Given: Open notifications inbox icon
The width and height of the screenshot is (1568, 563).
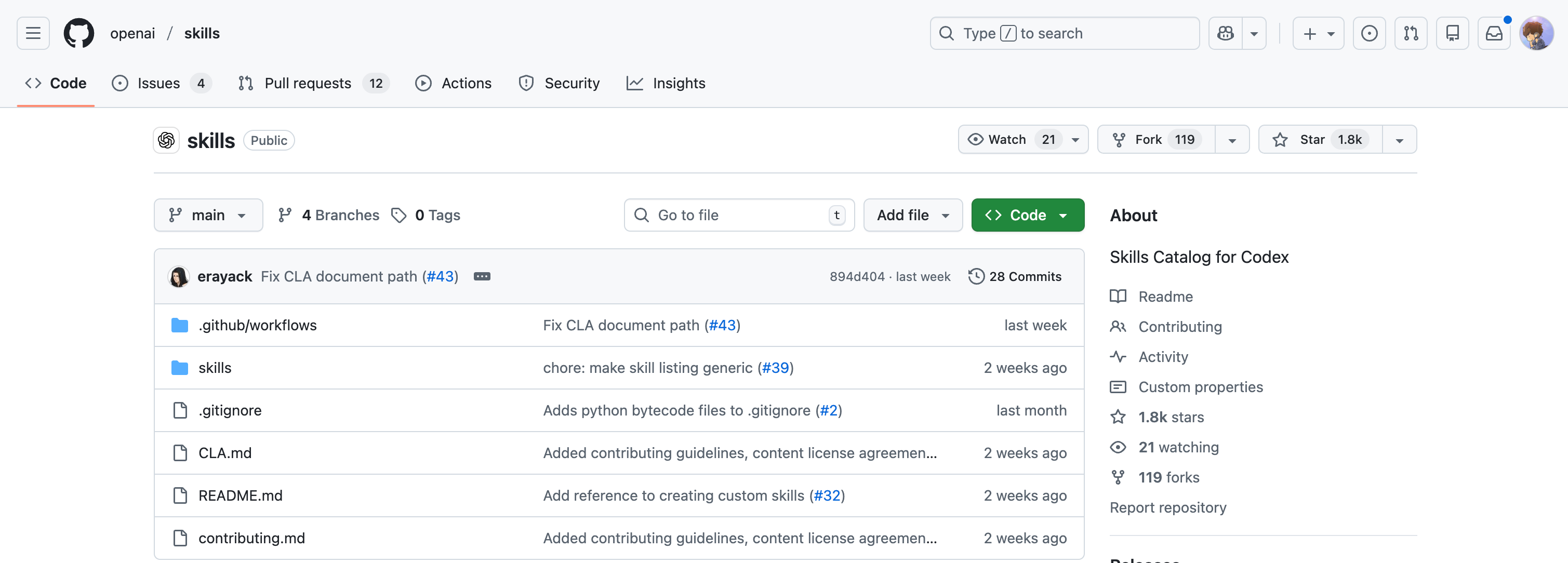Looking at the screenshot, I should tap(1494, 33).
